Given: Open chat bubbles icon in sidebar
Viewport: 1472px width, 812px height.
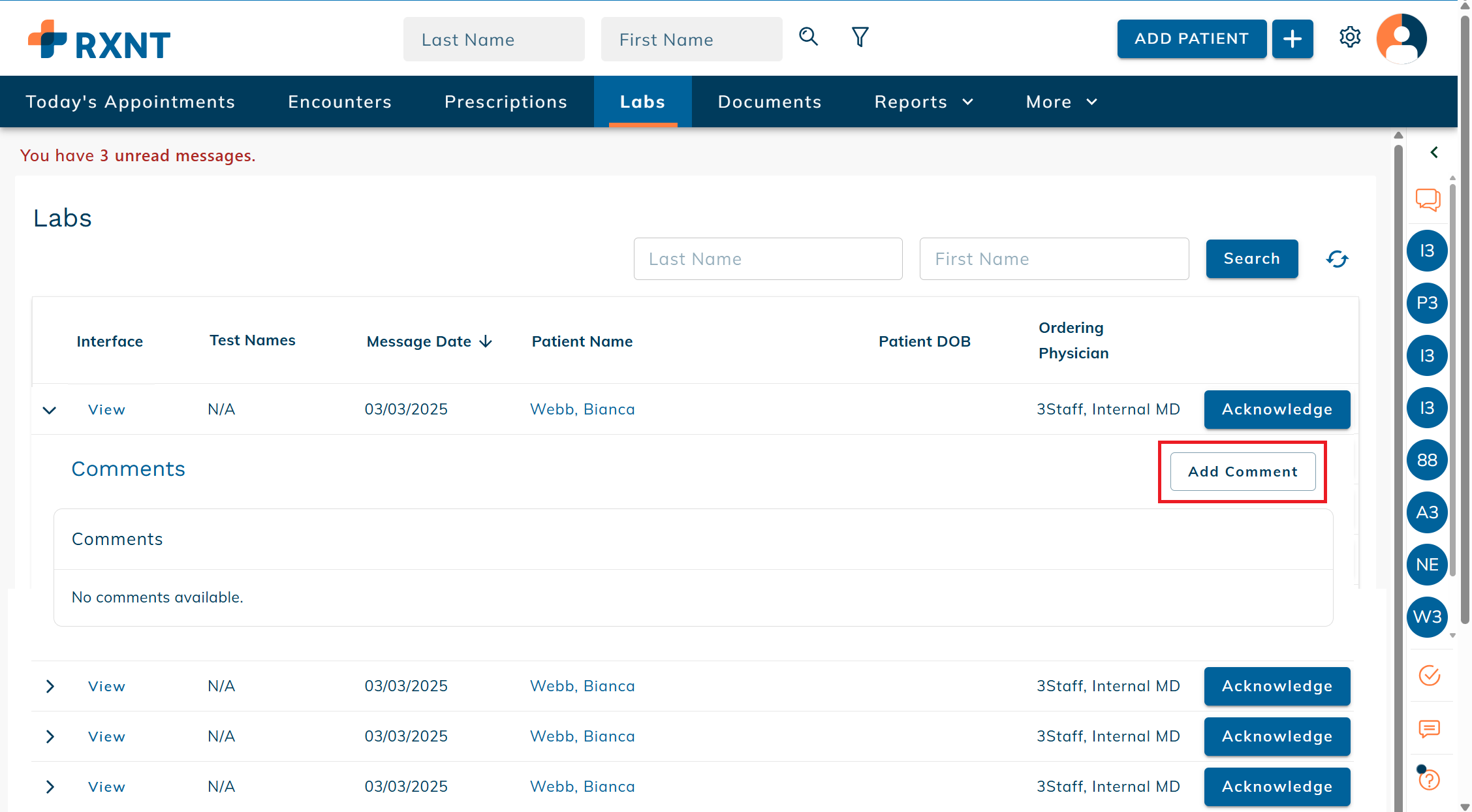Looking at the screenshot, I should [x=1428, y=200].
